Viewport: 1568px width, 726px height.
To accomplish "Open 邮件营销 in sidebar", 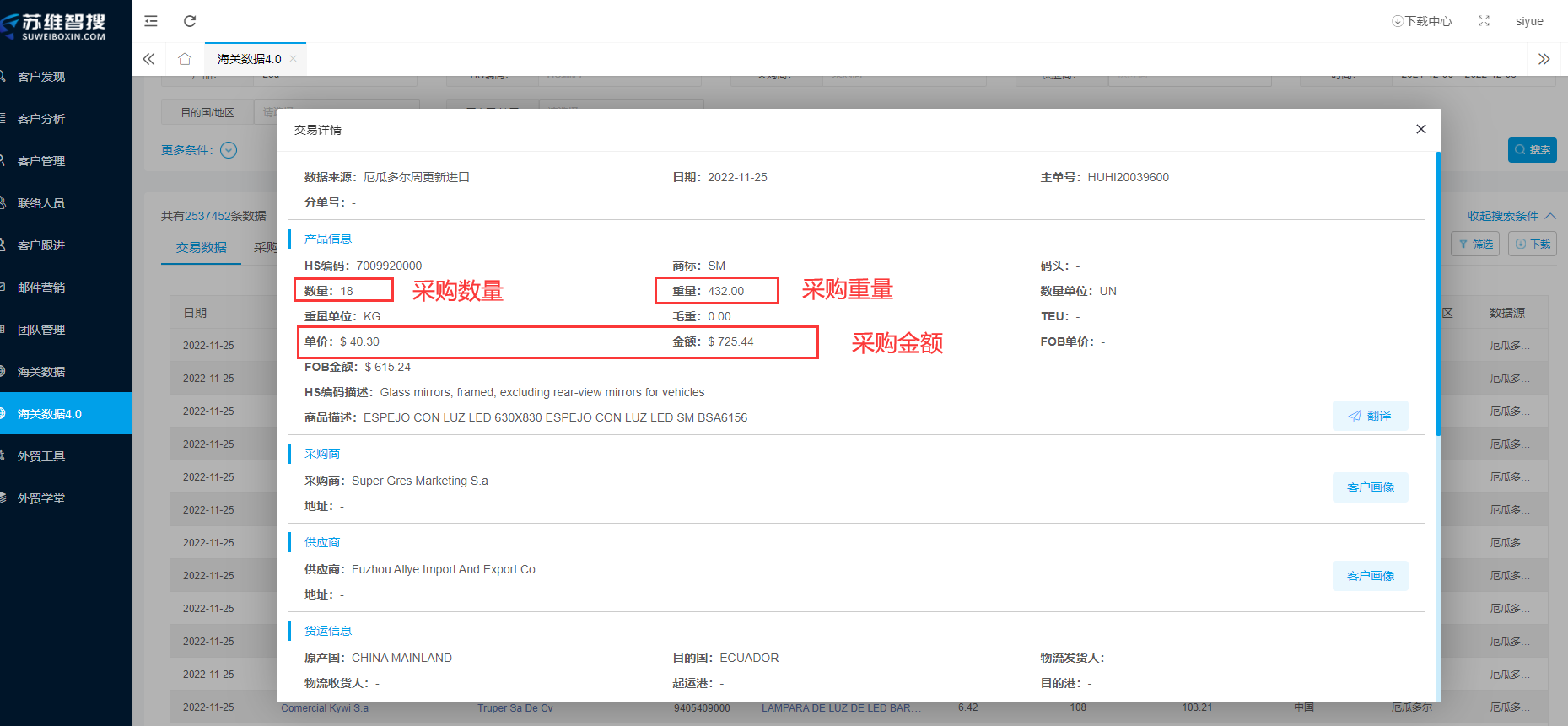I will 66,288.
